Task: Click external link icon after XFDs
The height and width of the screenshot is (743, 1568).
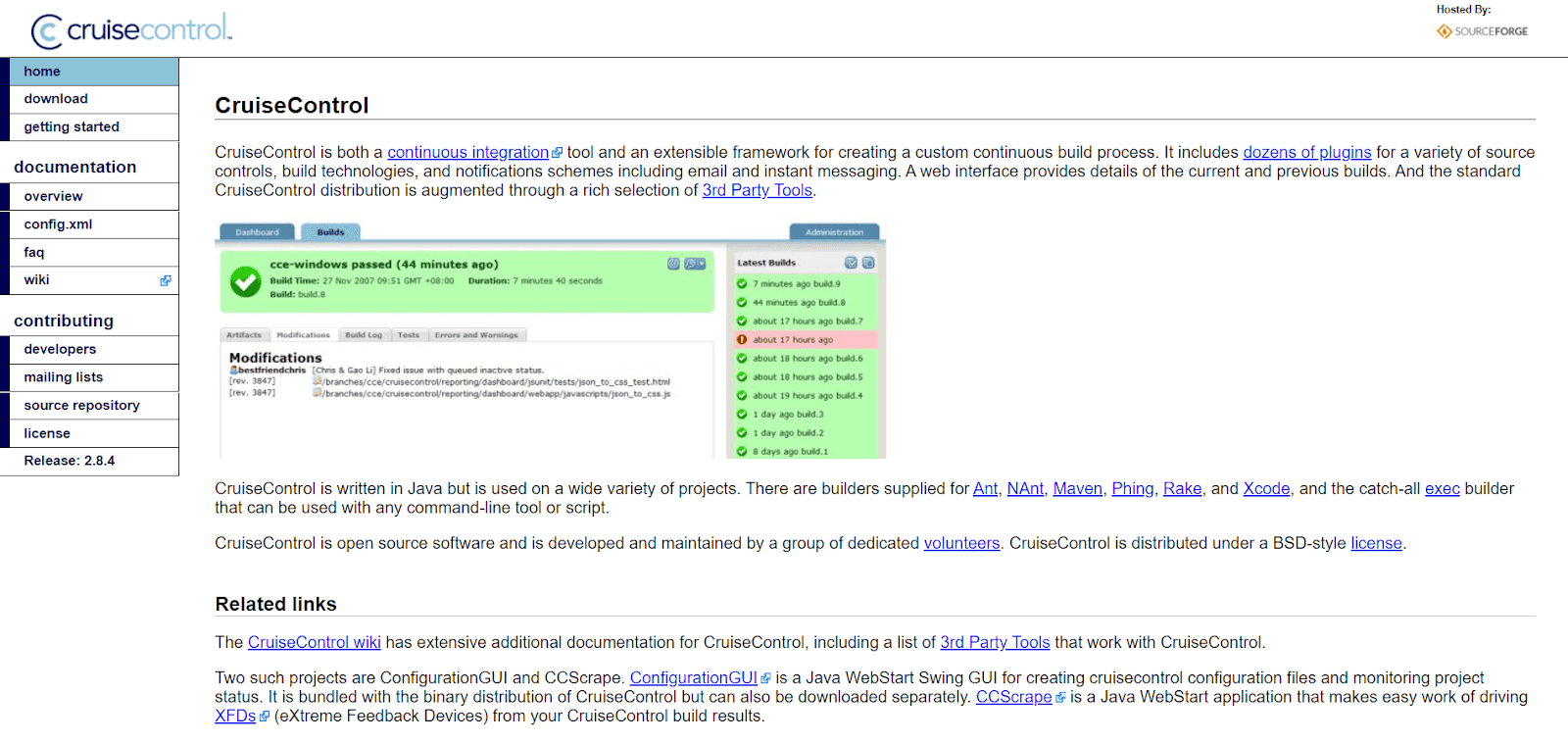Action: pos(265,717)
